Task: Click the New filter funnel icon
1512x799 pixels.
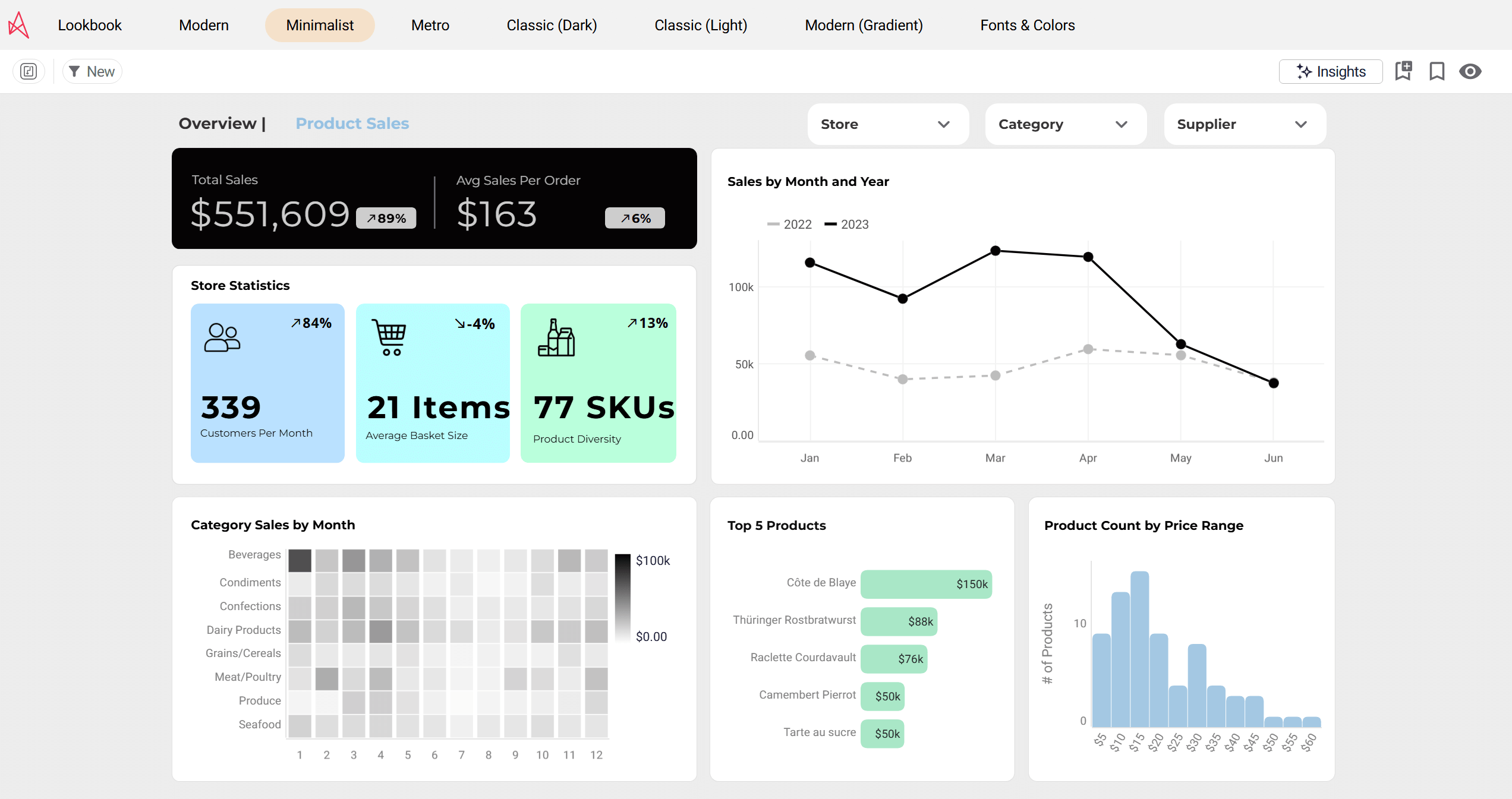Action: [x=74, y=71]
